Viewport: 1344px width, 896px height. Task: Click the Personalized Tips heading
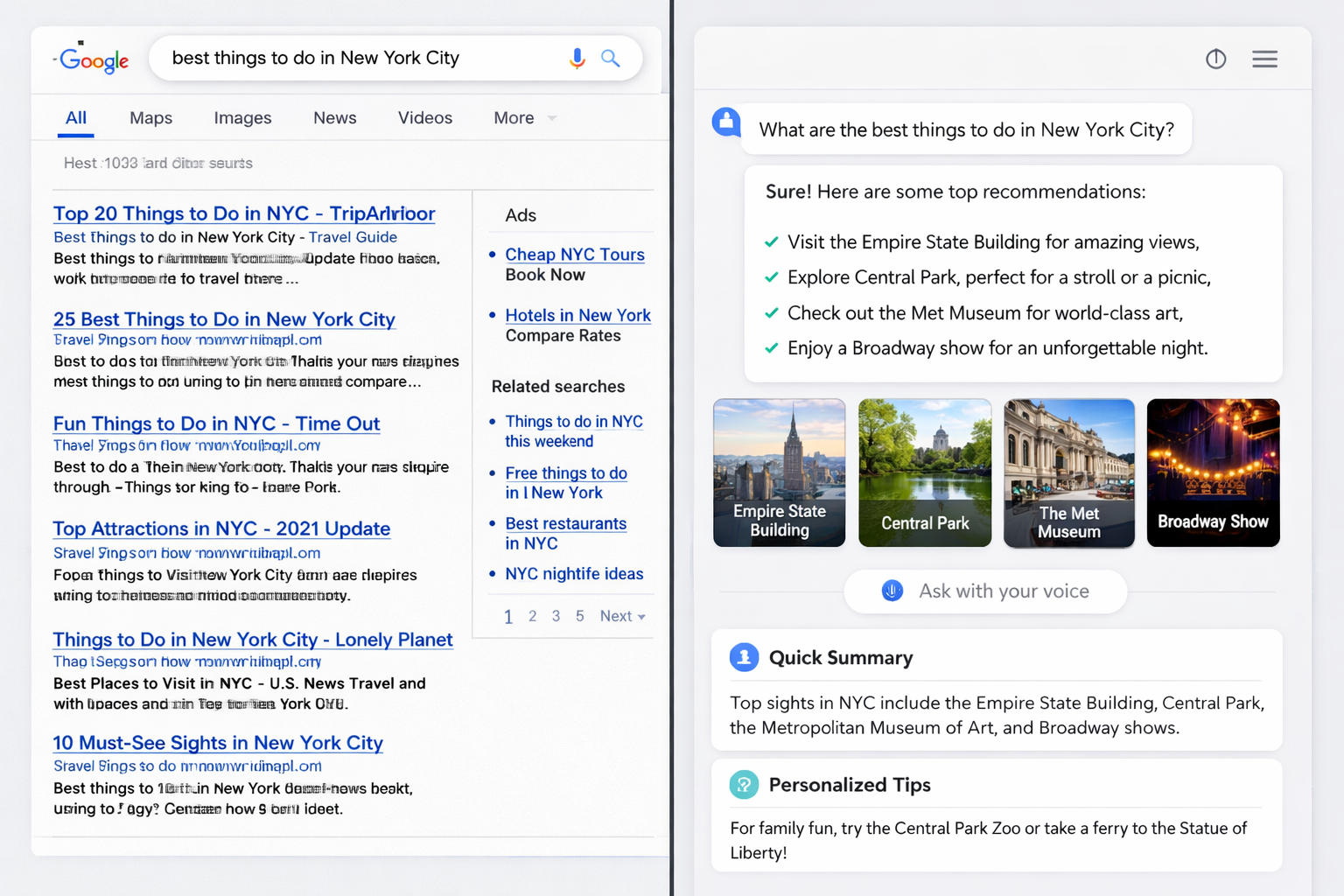coord(850,784)
